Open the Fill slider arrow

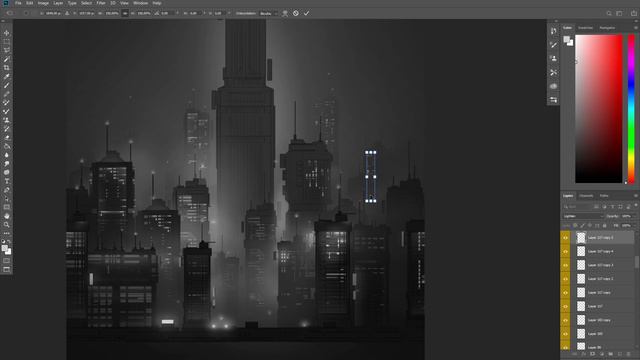635,225
